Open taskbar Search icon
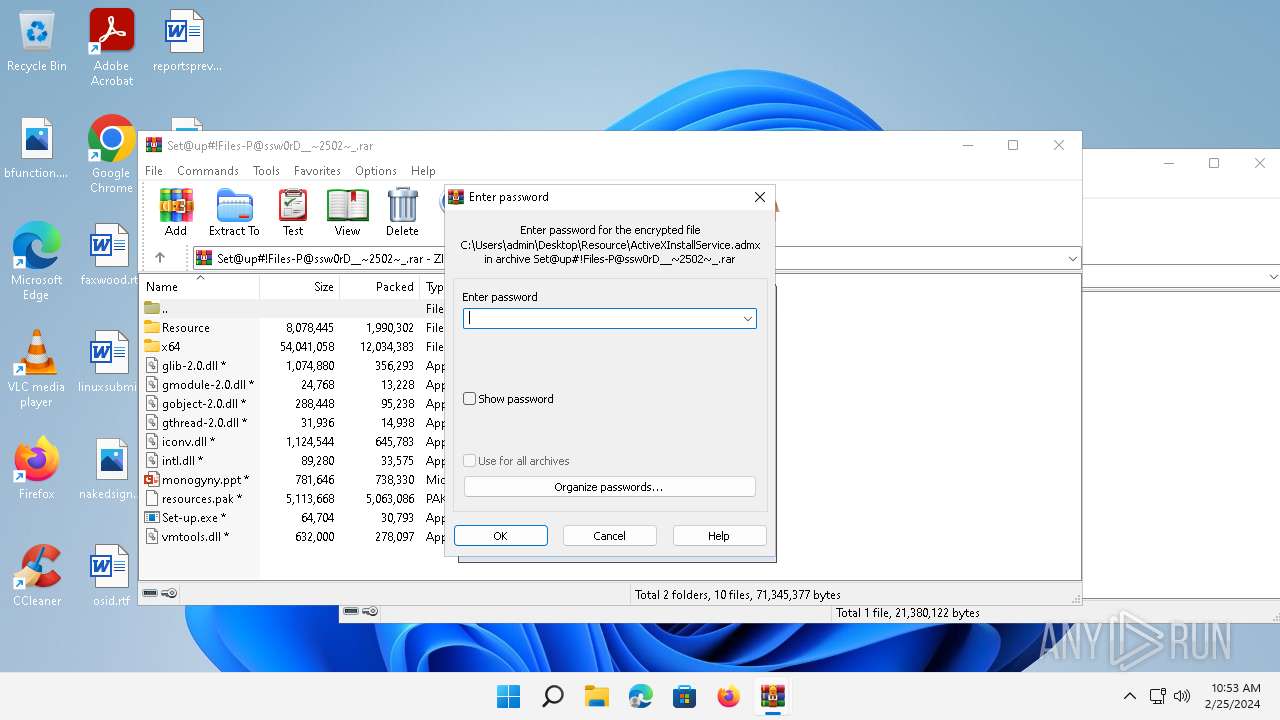This screenshot has width=1280, height=720. 552,696
